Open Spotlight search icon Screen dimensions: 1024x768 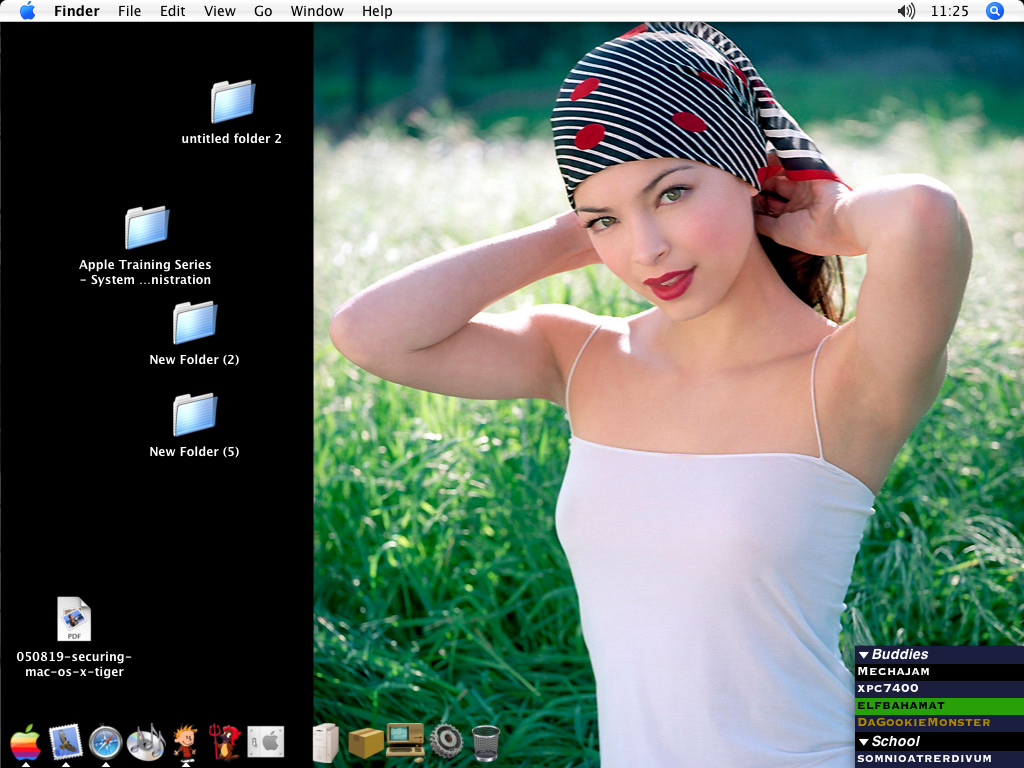(x=994, y=11)
